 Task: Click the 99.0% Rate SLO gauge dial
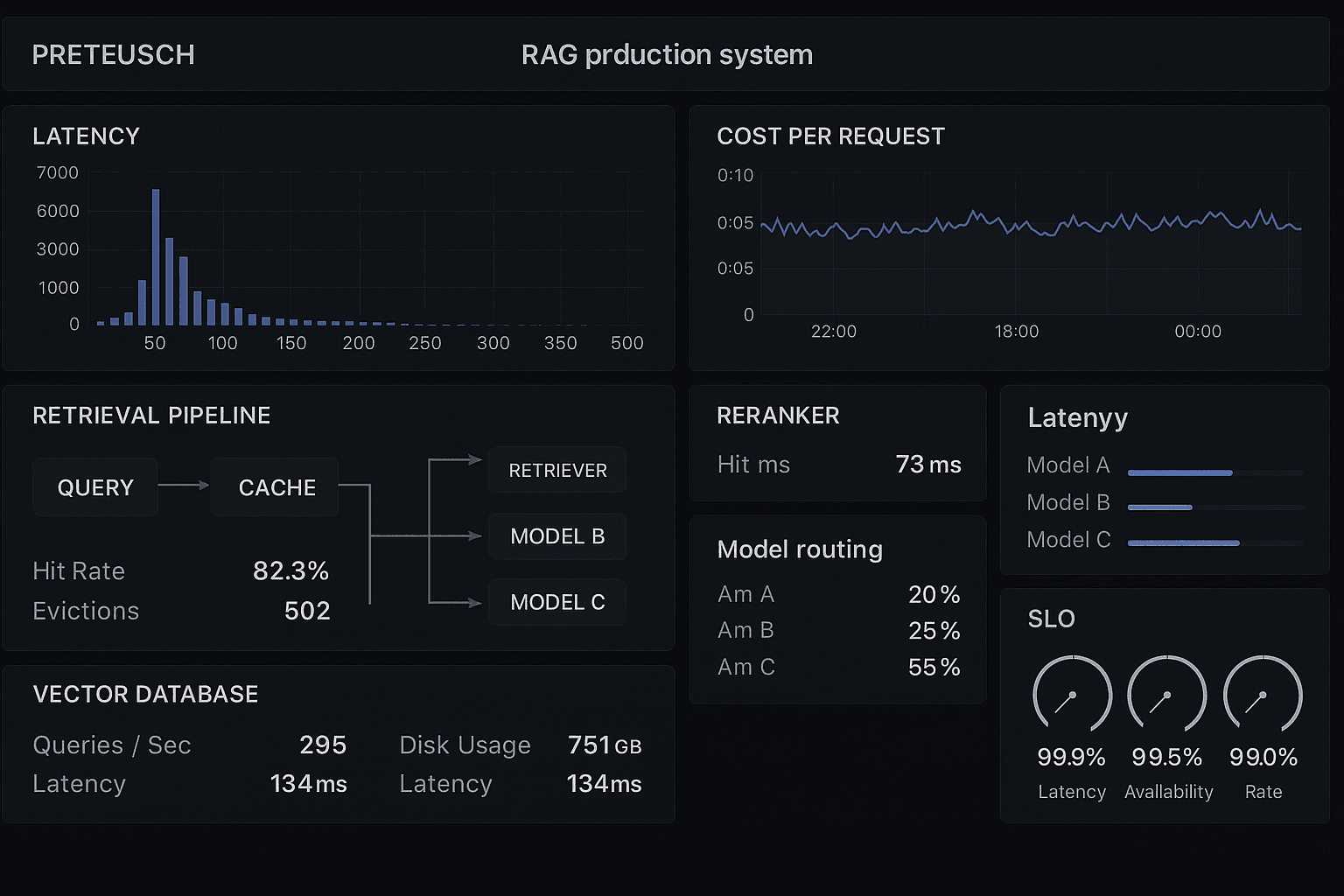(x=1263, y=695)
